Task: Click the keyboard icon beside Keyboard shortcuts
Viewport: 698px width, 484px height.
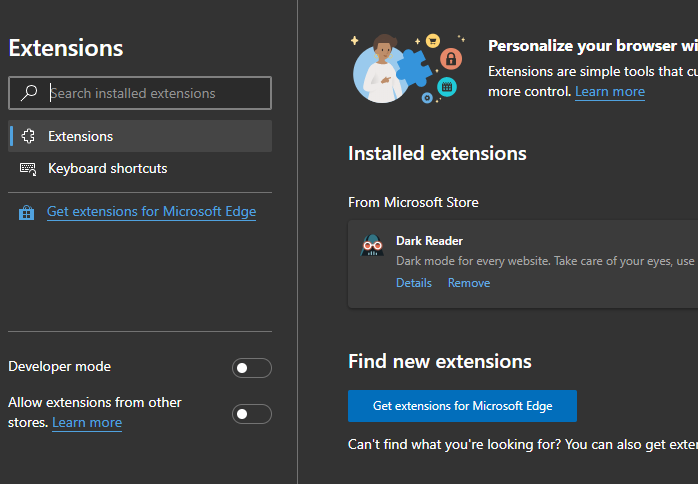Action: (x=28, y=169)
